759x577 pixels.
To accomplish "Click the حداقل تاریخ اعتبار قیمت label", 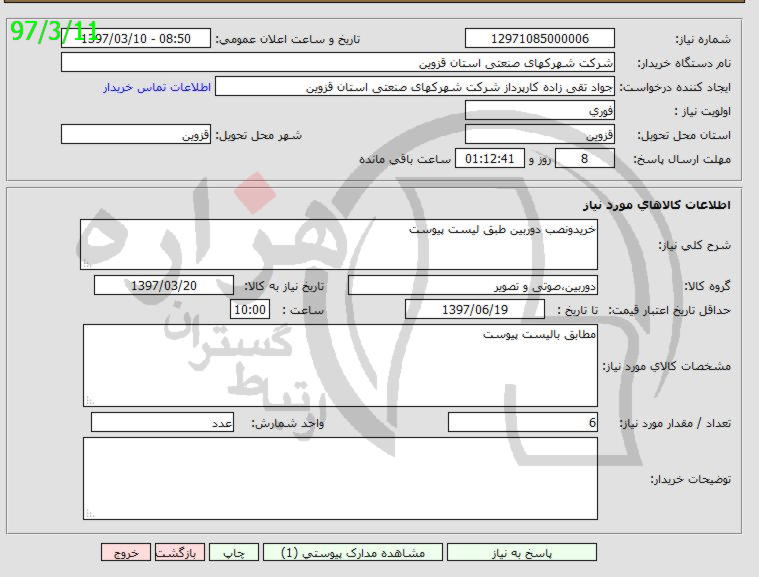I will [x=669, y=310].
